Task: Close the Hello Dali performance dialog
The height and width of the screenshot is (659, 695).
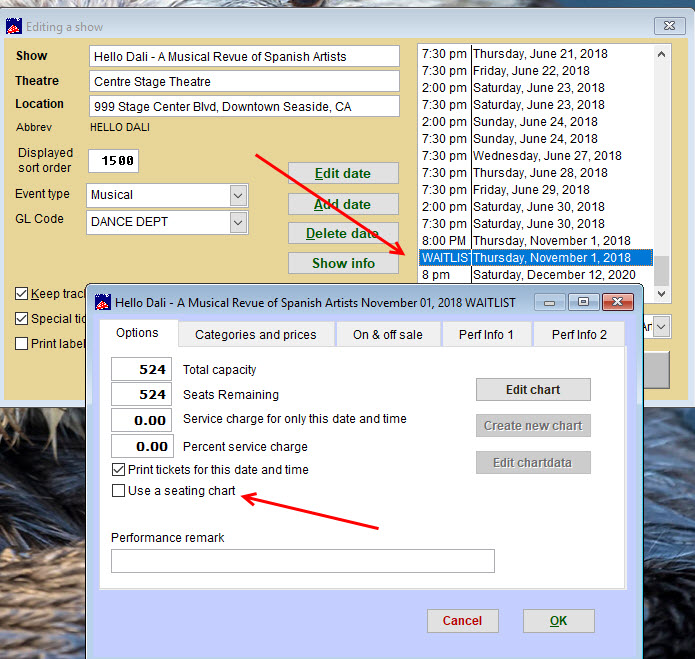Action: [x=619, y=301]
